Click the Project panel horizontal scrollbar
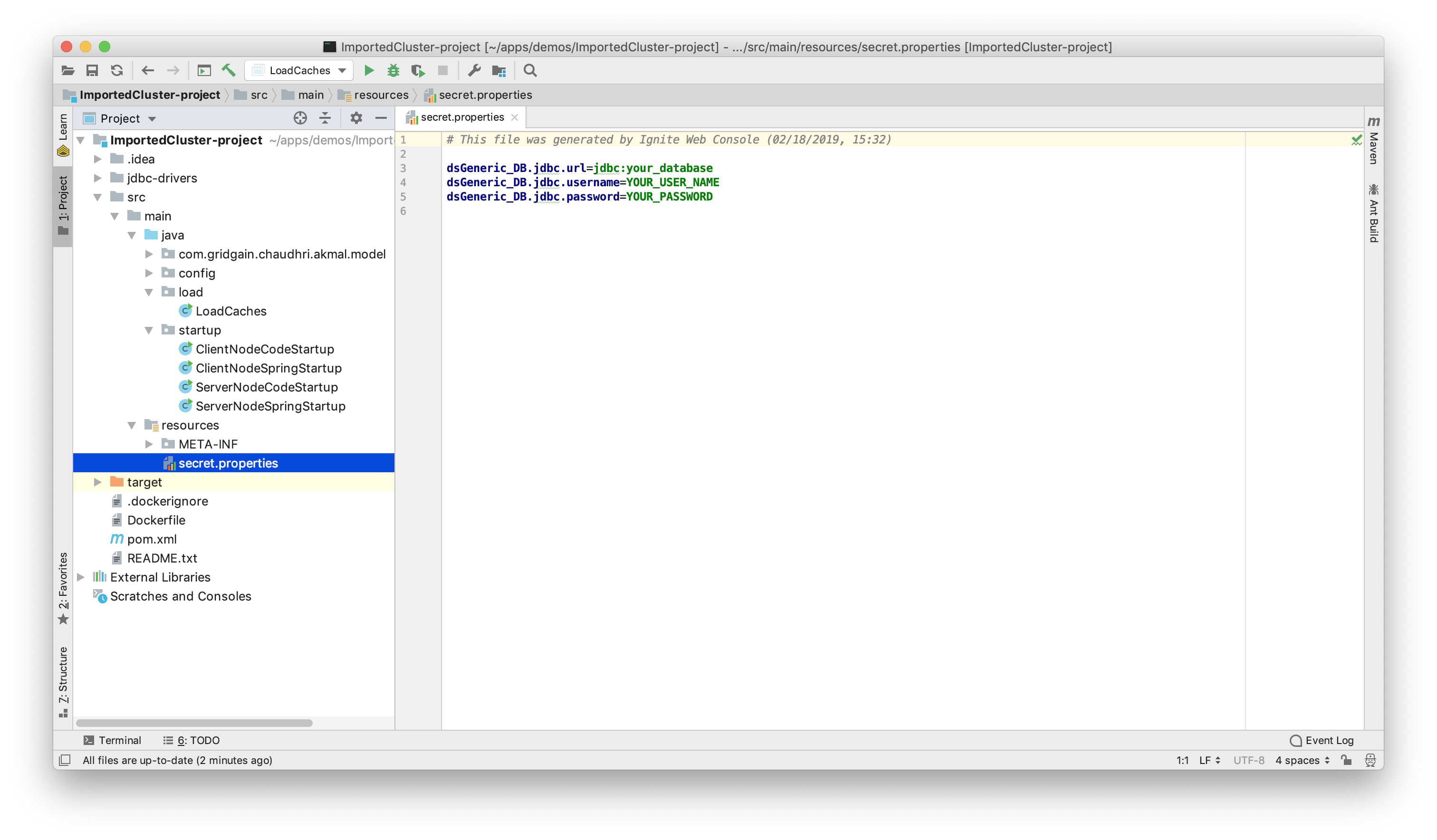The image size is (1437, 840). point(194,723)
